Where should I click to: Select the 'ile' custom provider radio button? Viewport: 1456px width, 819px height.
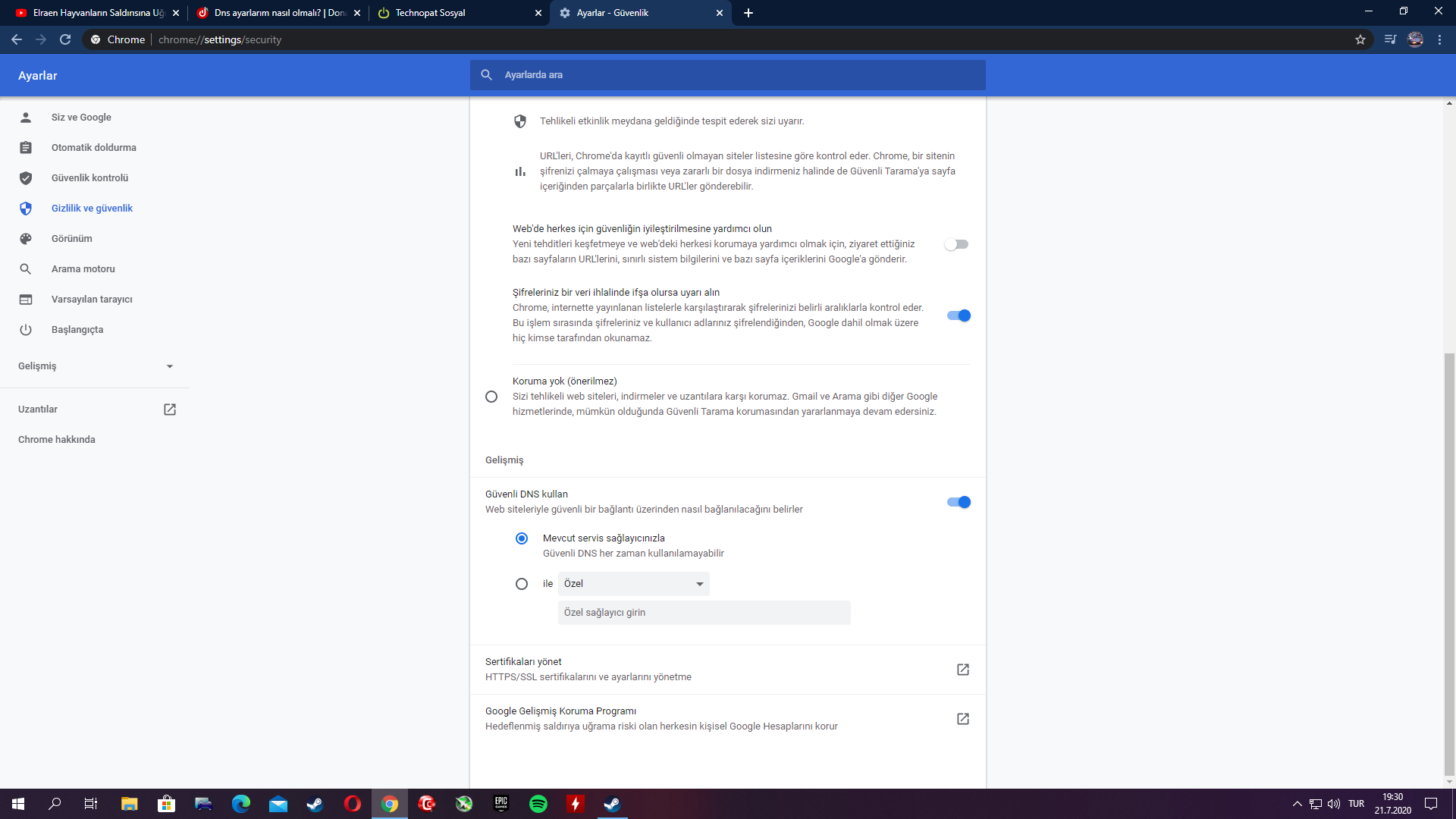[522, 584]
